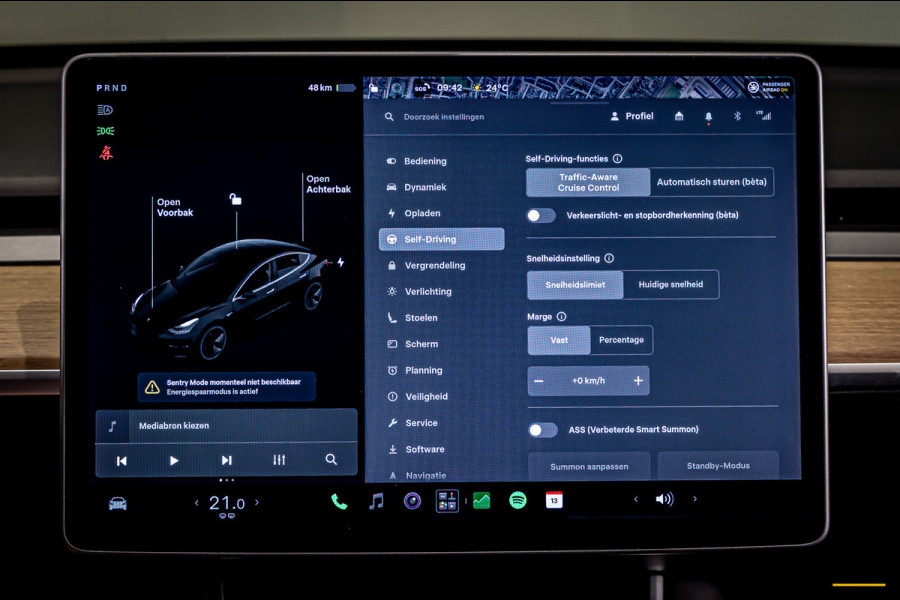Mute the speaker volume icon
The height and width of the screenshot is (600, 900).
click(x=664, y=499)
